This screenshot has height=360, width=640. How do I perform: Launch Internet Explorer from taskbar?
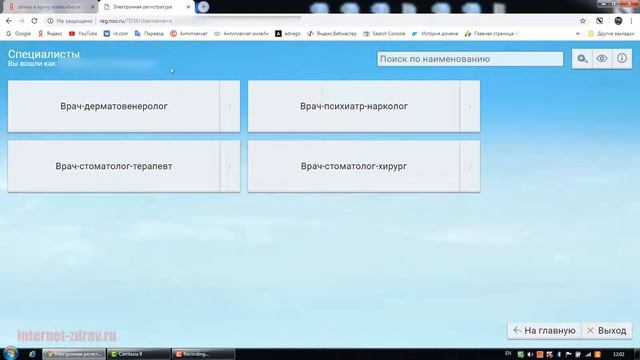32,354
